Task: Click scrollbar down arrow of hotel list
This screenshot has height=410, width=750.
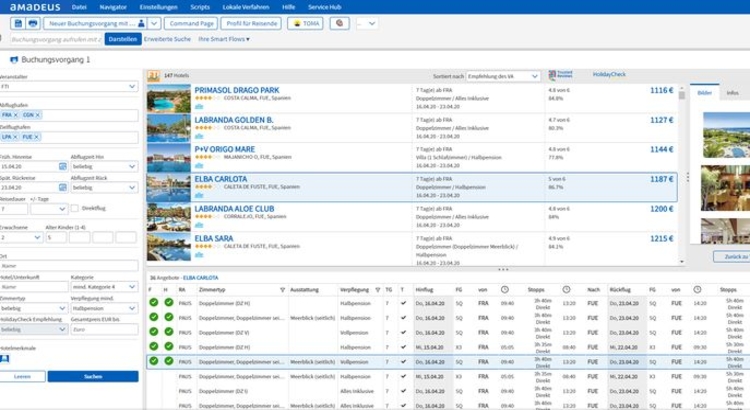Action: click(x=682, y=262)
